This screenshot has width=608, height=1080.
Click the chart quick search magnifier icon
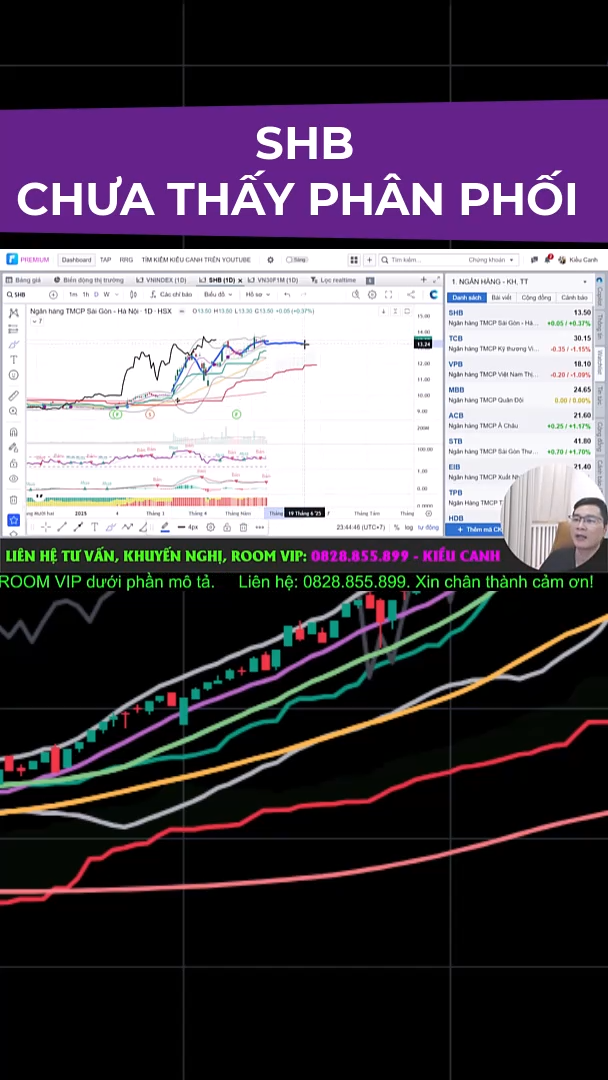pos(356,294)
